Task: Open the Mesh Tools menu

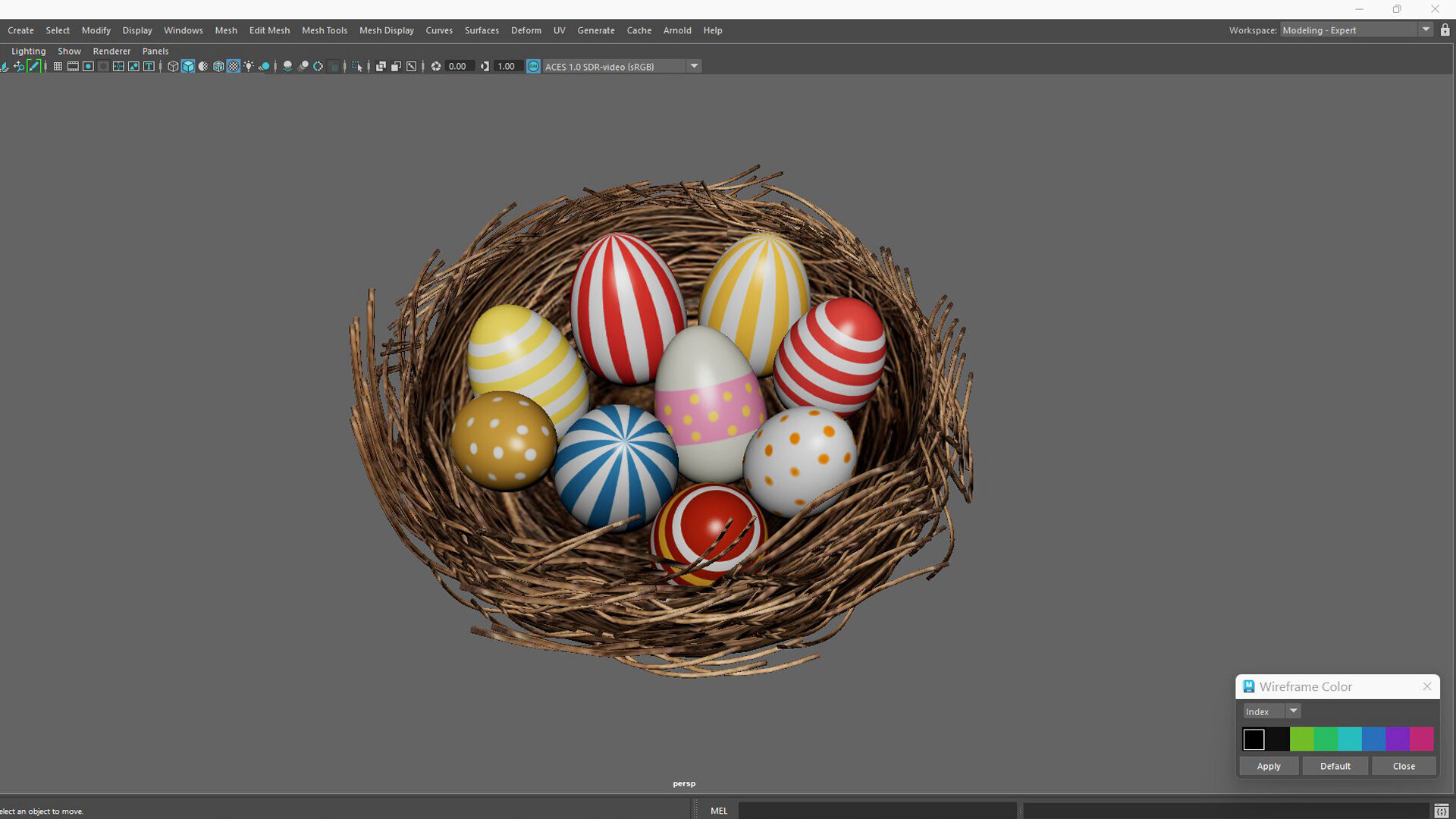Action: (325, 30)
